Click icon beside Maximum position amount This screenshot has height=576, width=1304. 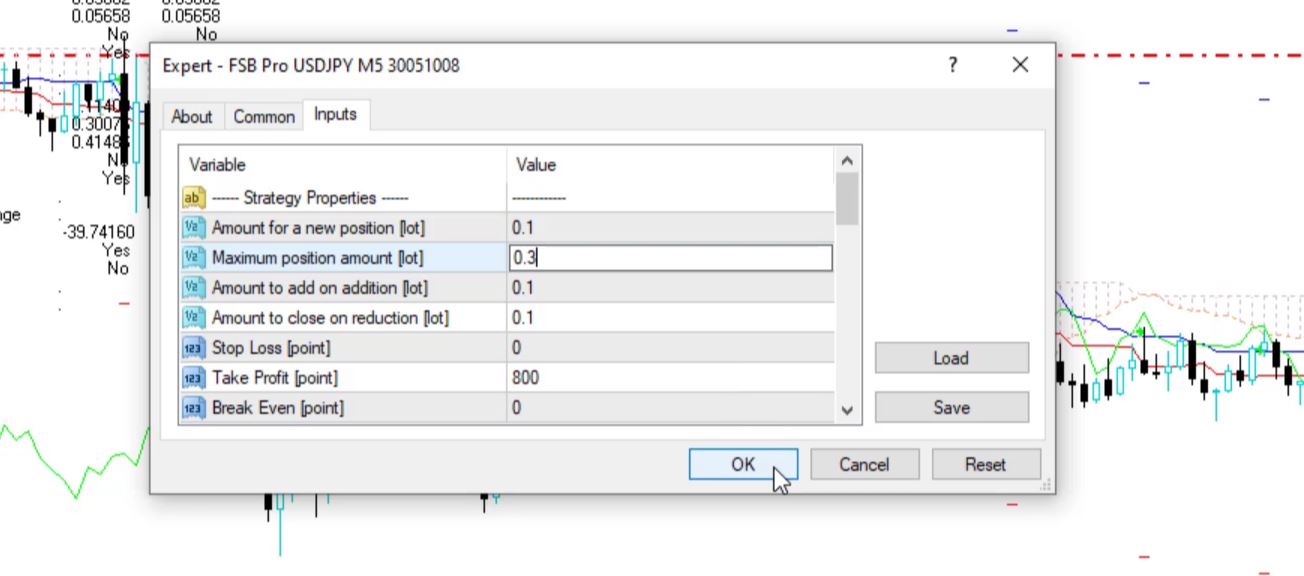tap(194, 258)
